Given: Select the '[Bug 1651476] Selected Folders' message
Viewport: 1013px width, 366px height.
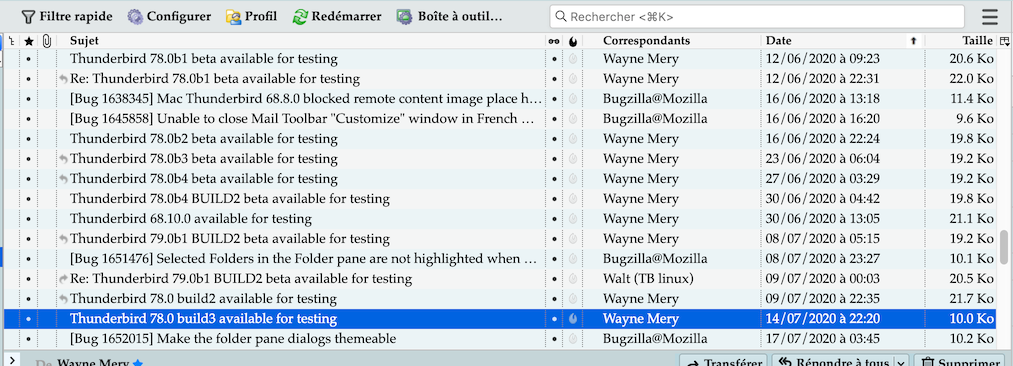Looking at the screenshot, I should click(304, 259).
